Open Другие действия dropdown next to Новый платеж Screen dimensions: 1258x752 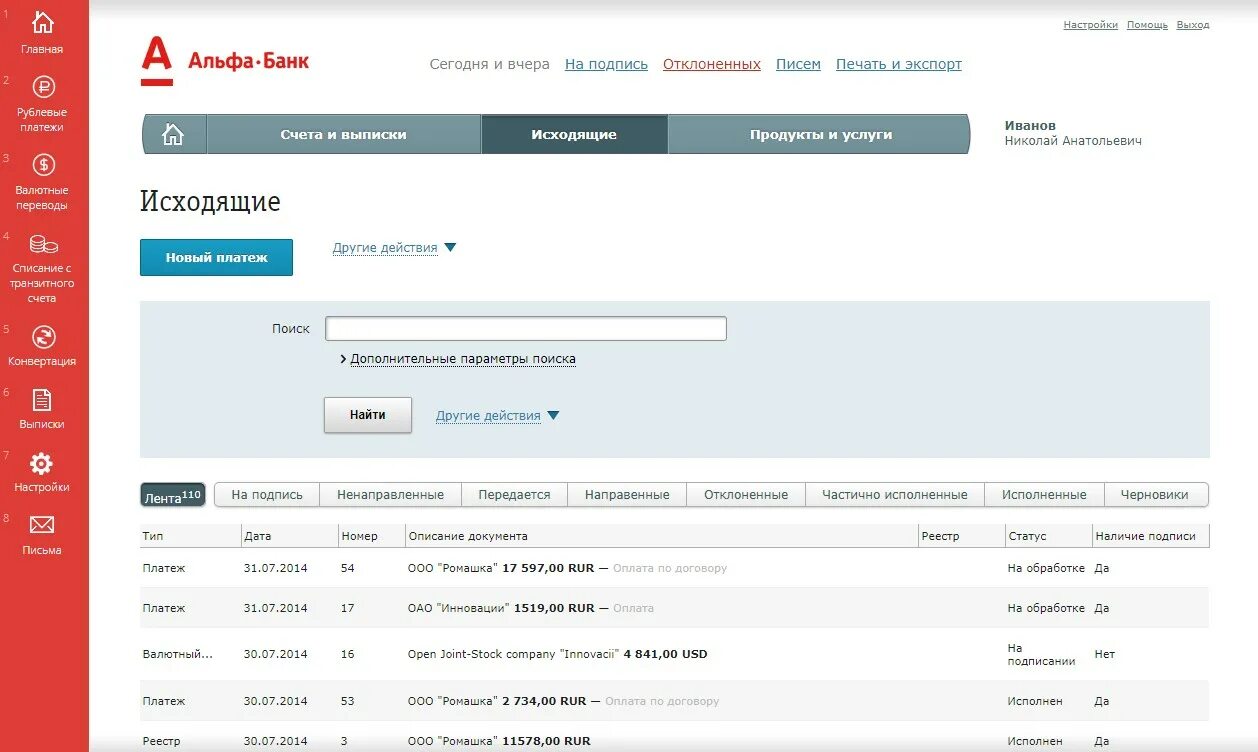click(x=394, y=248)
